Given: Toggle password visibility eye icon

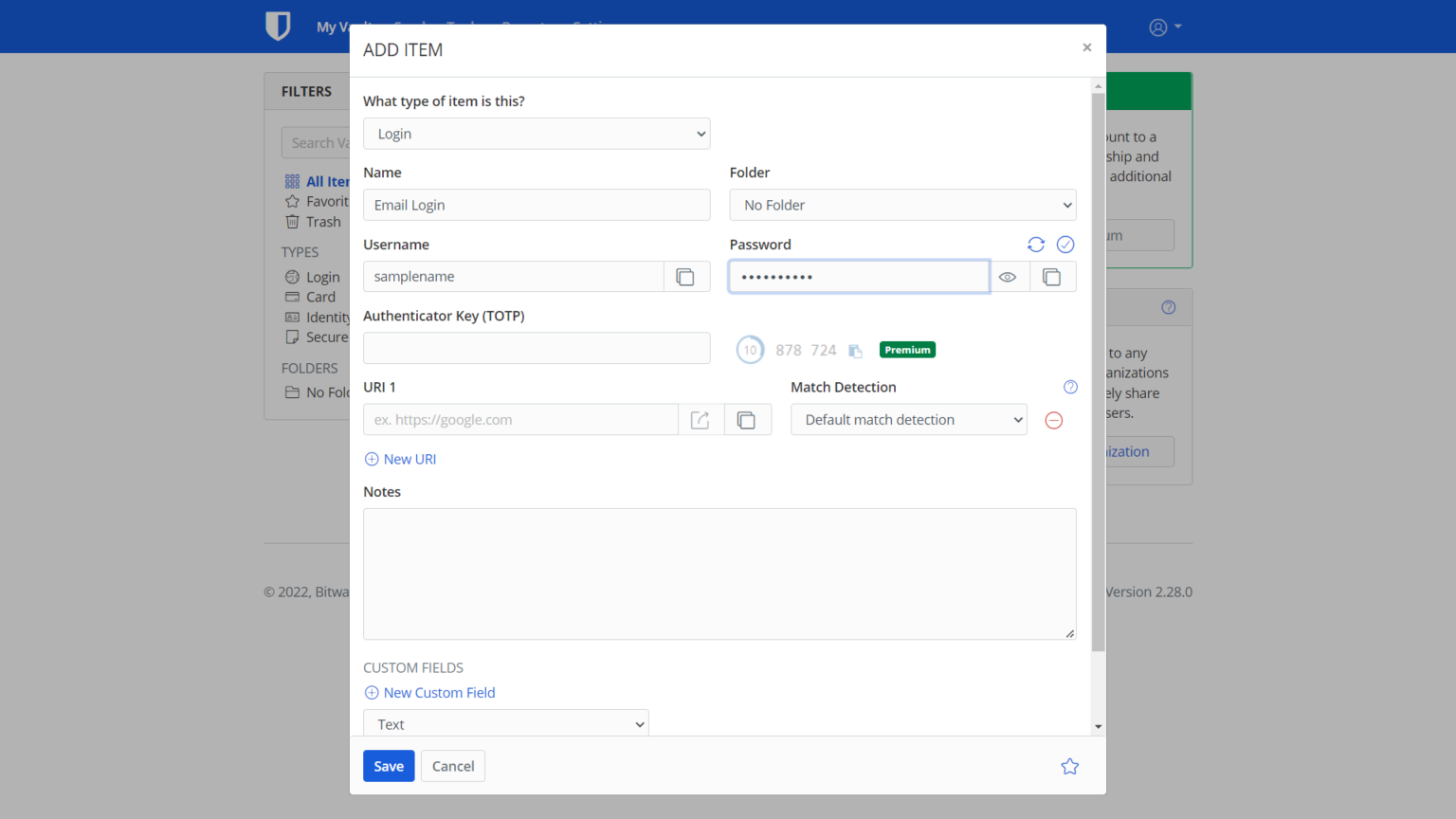Looking at the screenshot, I should [1008, 277].
